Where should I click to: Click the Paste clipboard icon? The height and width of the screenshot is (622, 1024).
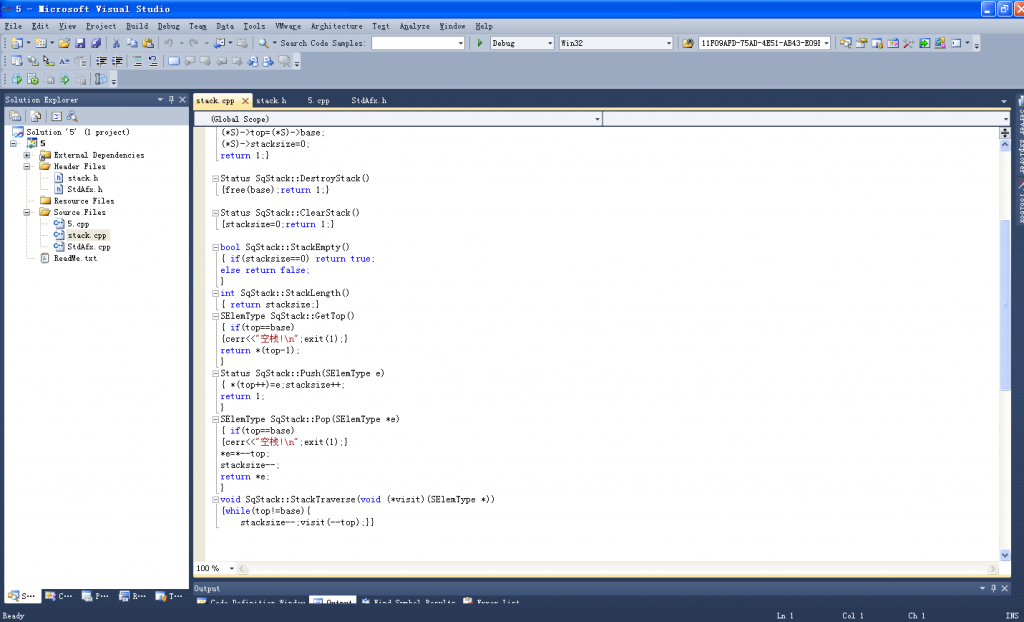(x=148, y=43)
